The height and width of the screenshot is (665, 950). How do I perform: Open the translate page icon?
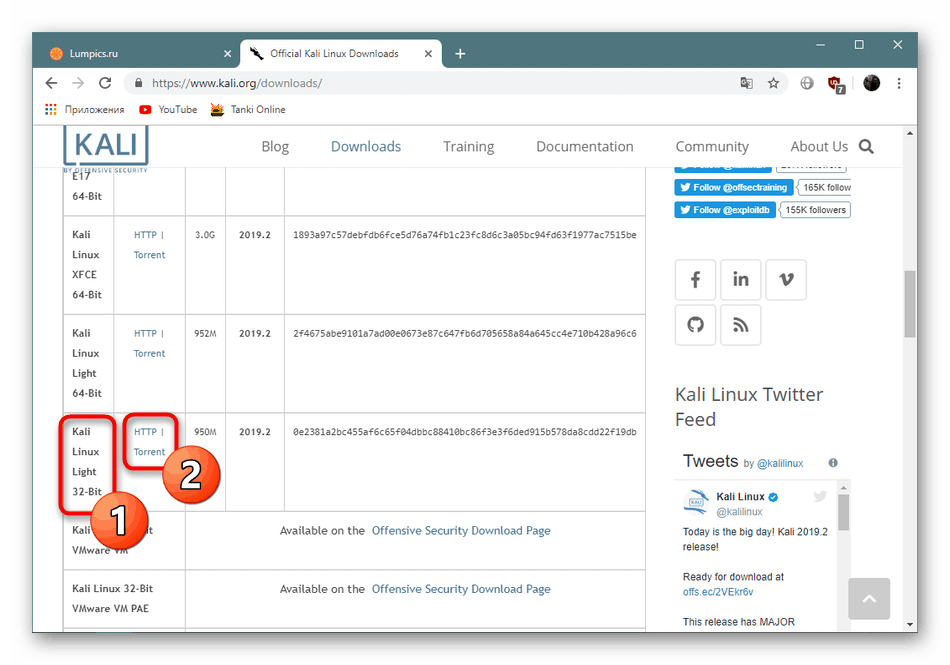point(746,83)
